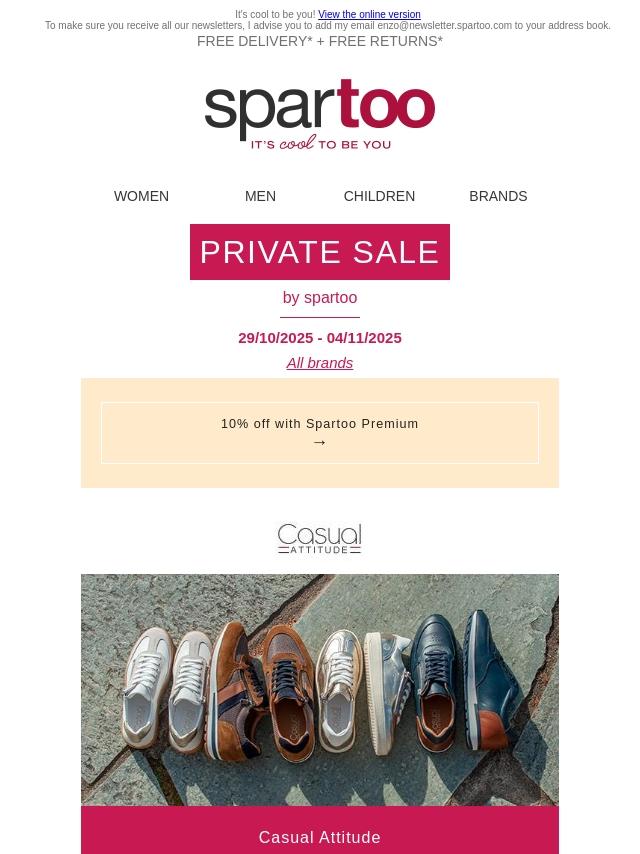This screenshot has width=640, height=854.
Task: Click the Spartoo logo
Action: 320,108
